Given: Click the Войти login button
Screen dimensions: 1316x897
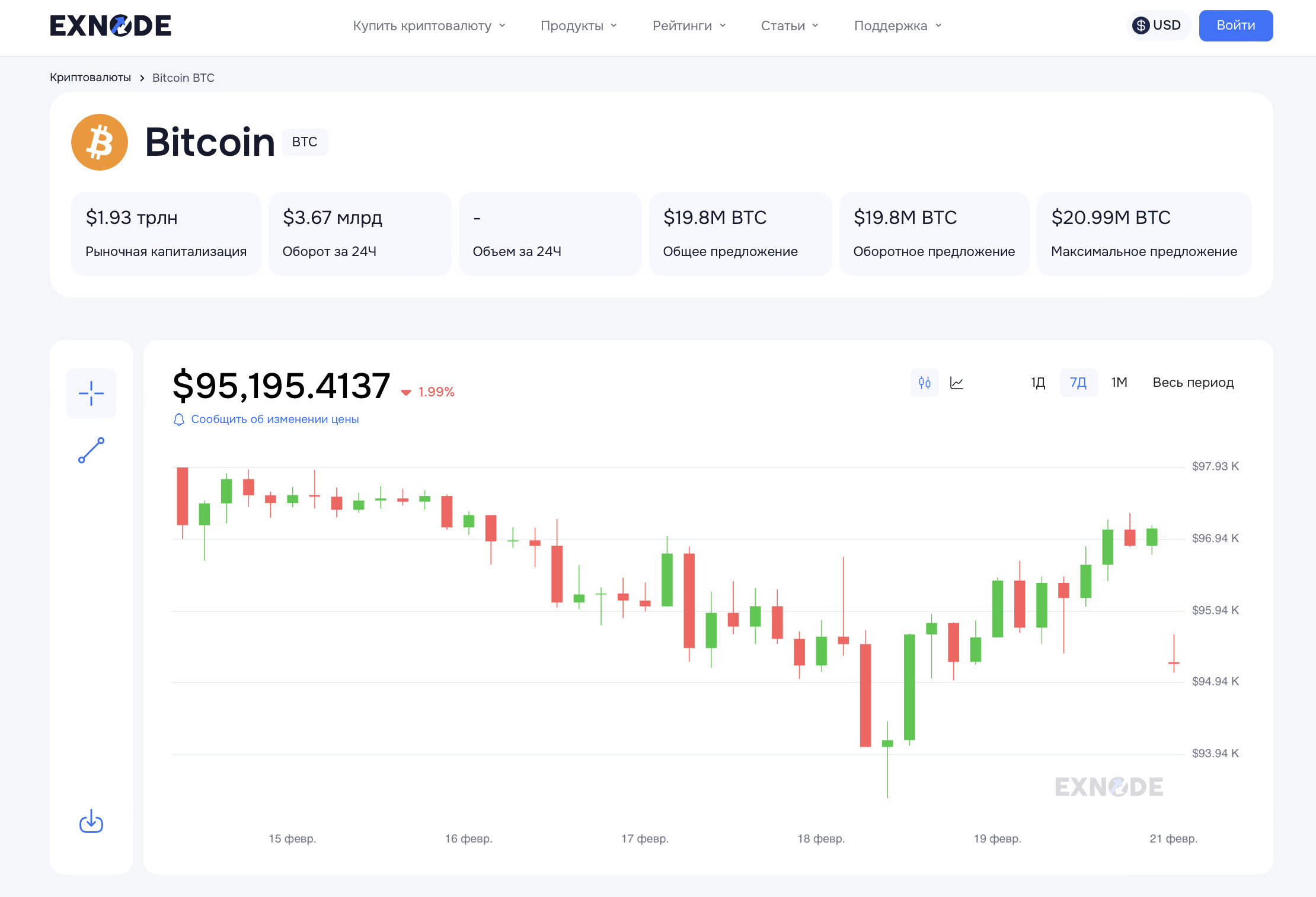Looking at the screenshot, I should 1235,25.
